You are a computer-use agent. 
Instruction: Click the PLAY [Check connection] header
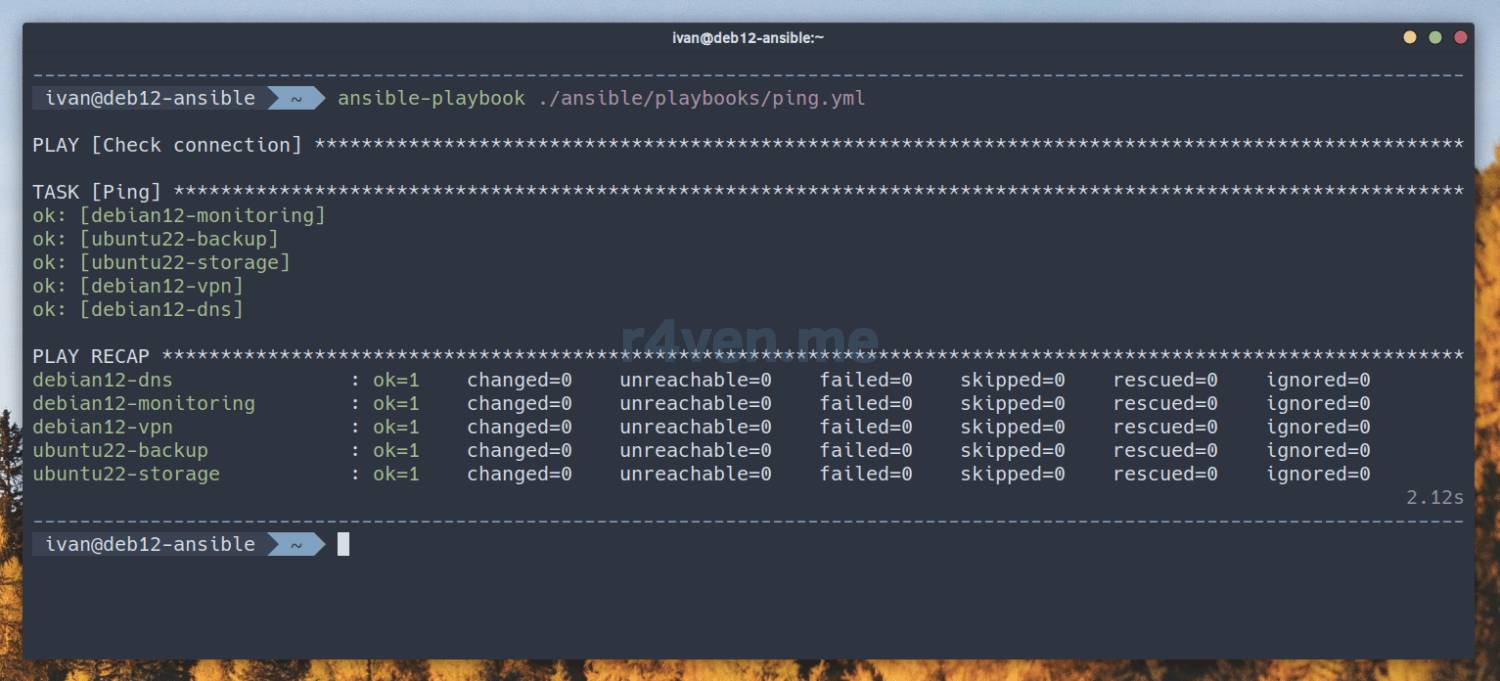pos(167,145)
